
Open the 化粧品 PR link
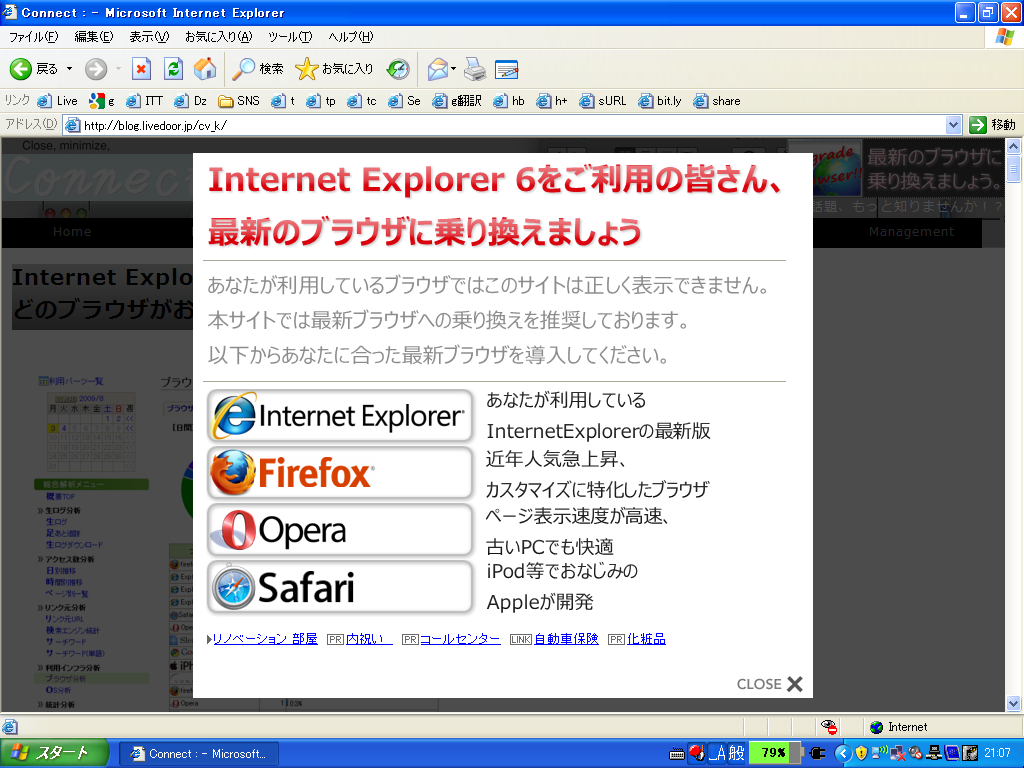pyautogui.click(x=647, y=639)
